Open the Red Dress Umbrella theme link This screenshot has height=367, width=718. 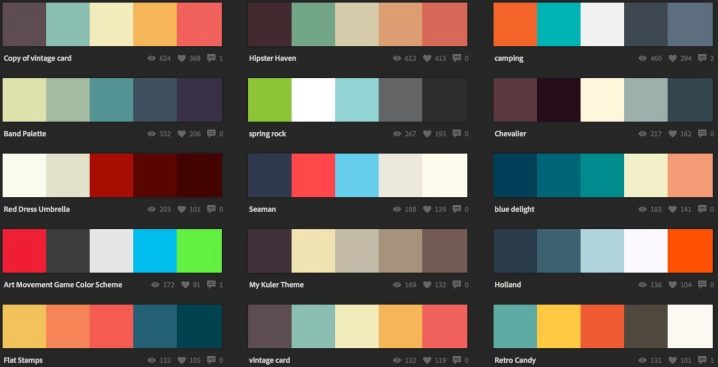pos(37,209)
